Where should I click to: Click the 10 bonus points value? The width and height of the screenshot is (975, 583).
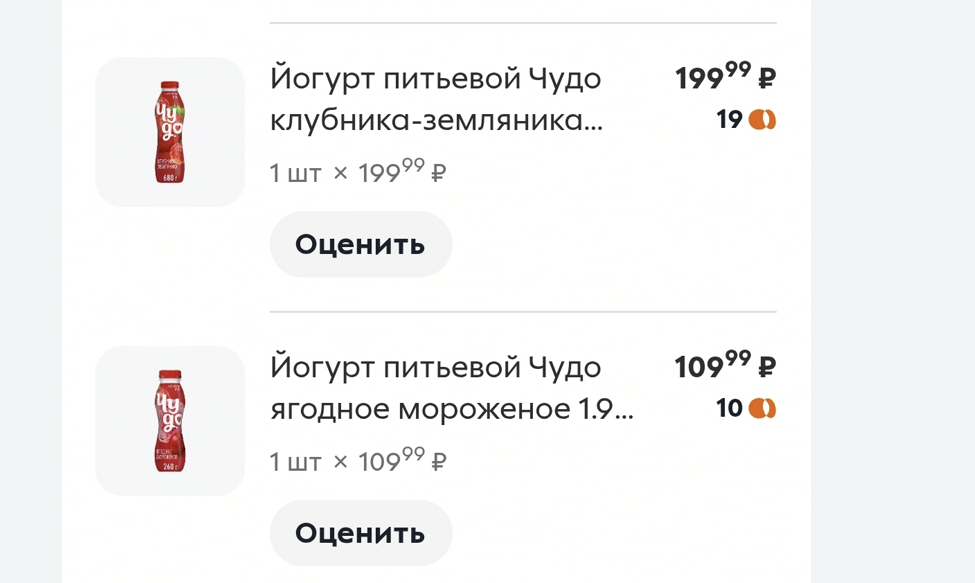729,408
